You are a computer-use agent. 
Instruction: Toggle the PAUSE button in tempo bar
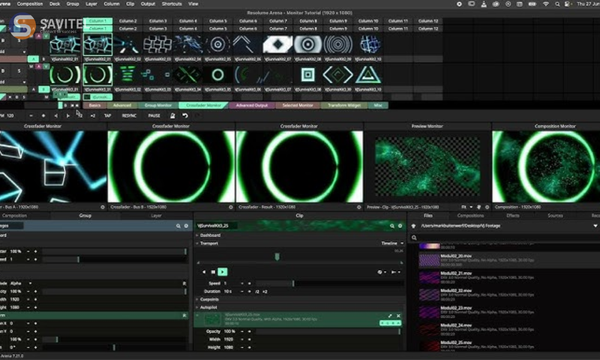click(x=154, y=116)
